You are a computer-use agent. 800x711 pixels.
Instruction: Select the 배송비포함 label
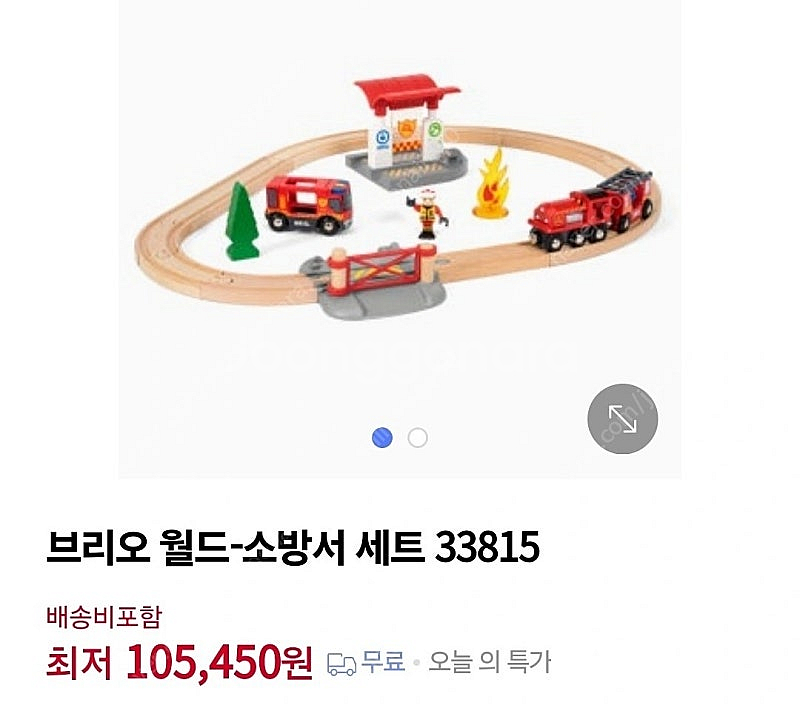coord(104,616)
